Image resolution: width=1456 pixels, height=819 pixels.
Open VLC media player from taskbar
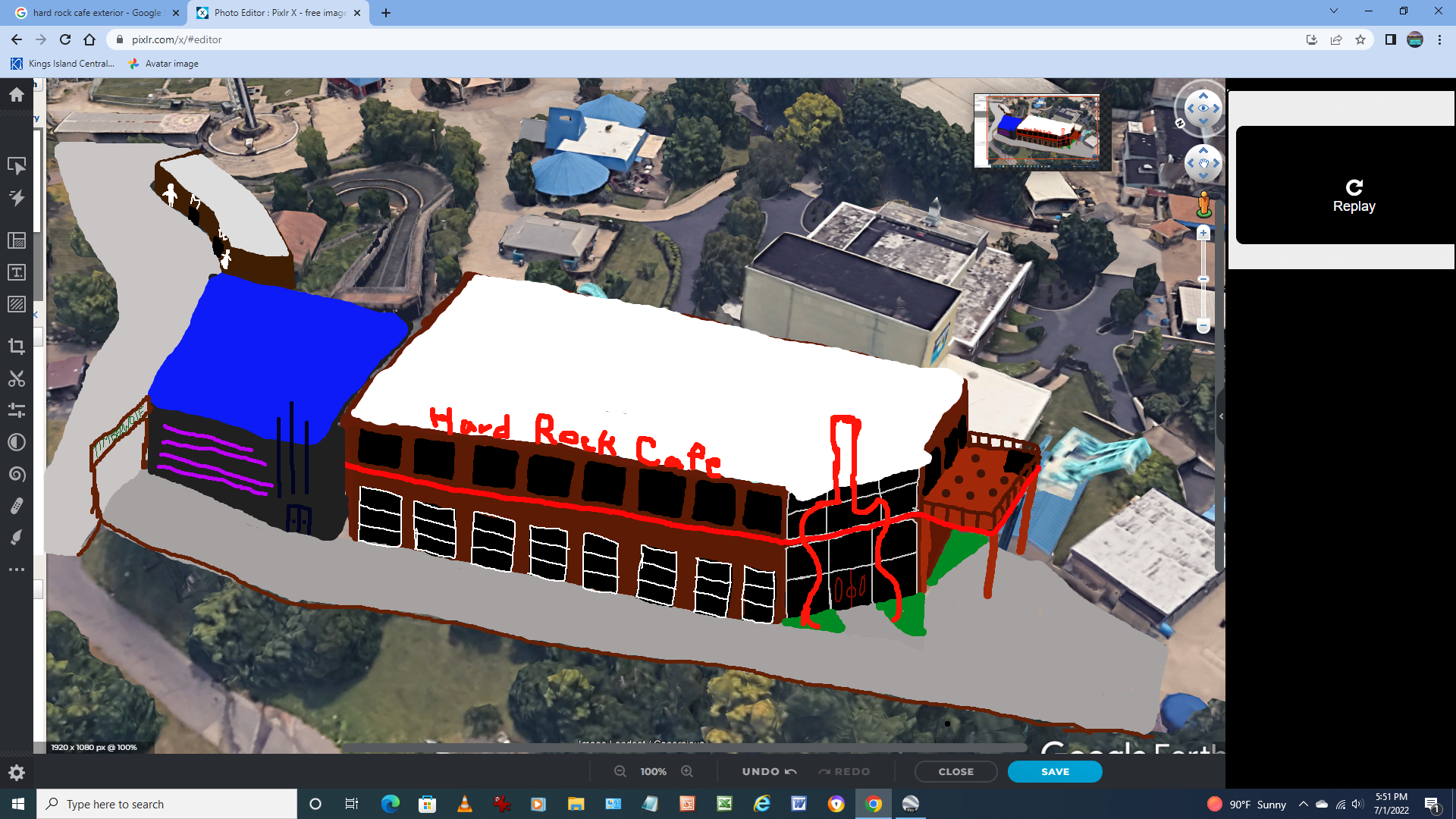click(465, 804)
